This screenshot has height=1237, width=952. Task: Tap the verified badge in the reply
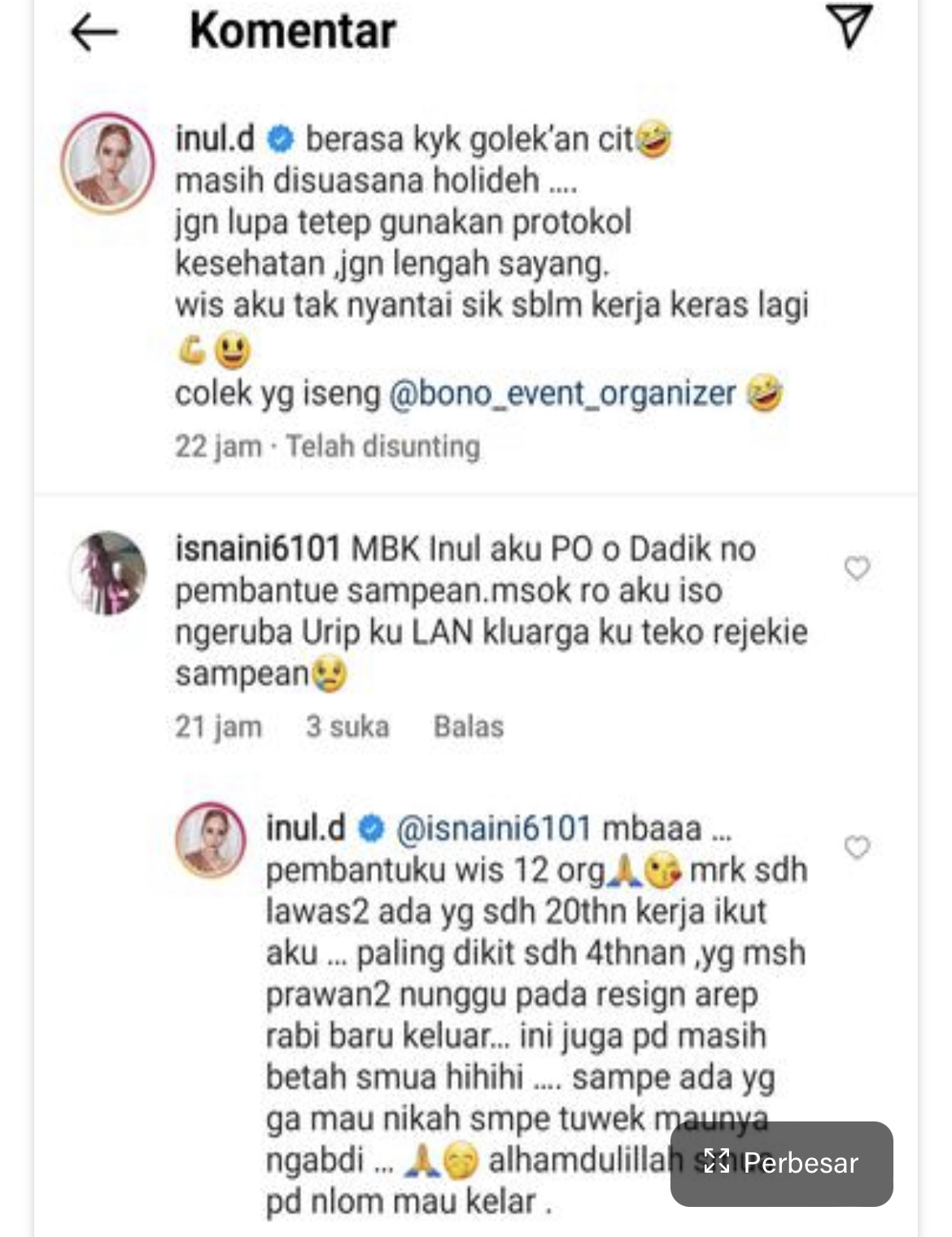pyautogui.click(x=372, y=829)
